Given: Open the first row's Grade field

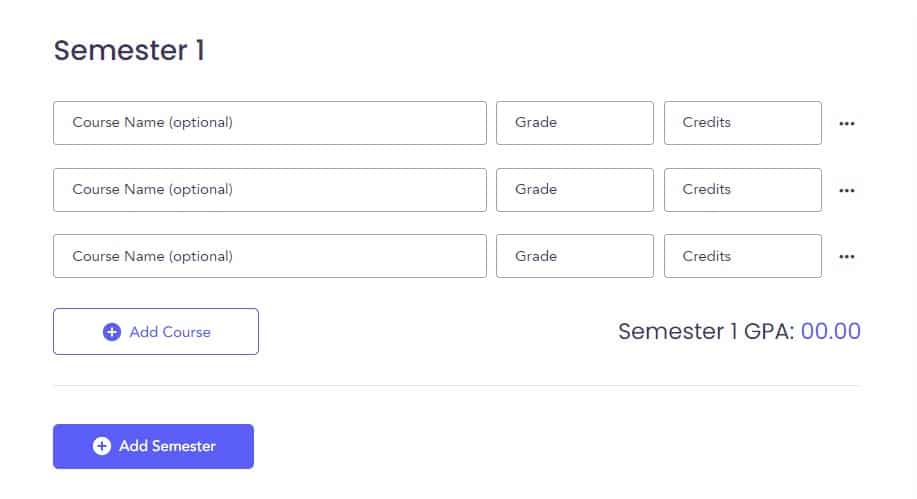Looking at the screenshot, I should tap(575, 123).
